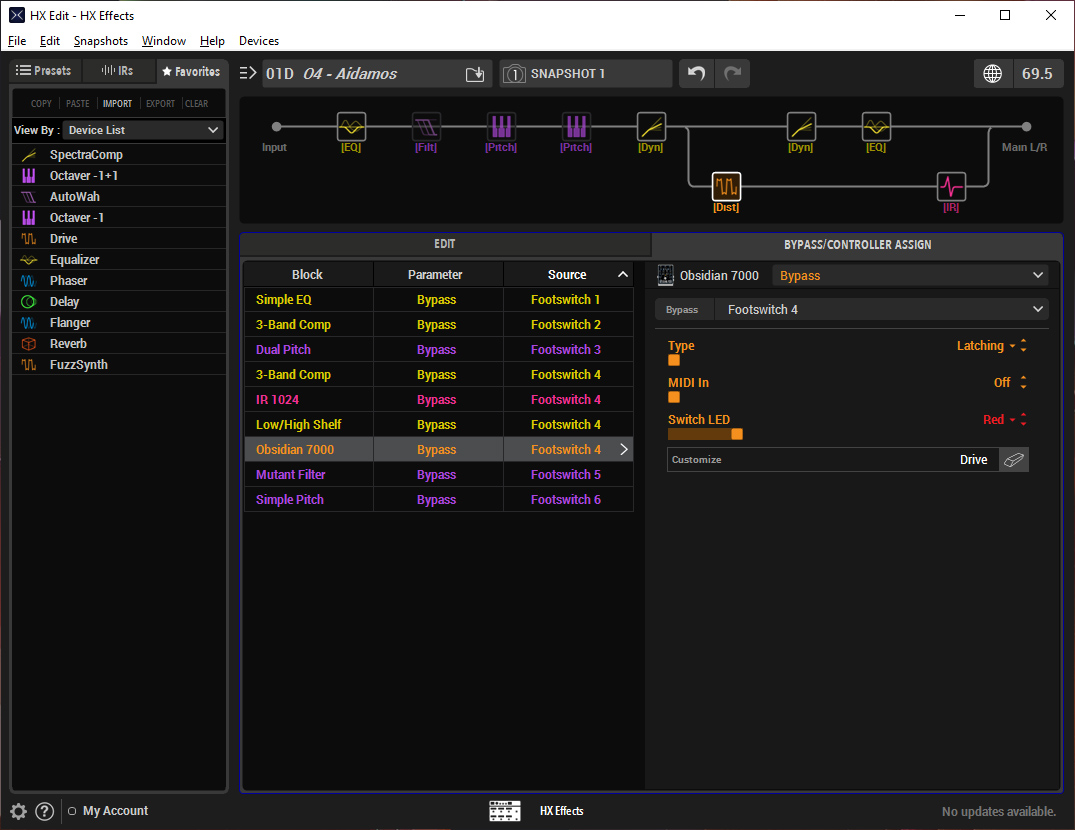
Task: Click the Octaver -1+1 keyboard icon
Action: [29, 176]
